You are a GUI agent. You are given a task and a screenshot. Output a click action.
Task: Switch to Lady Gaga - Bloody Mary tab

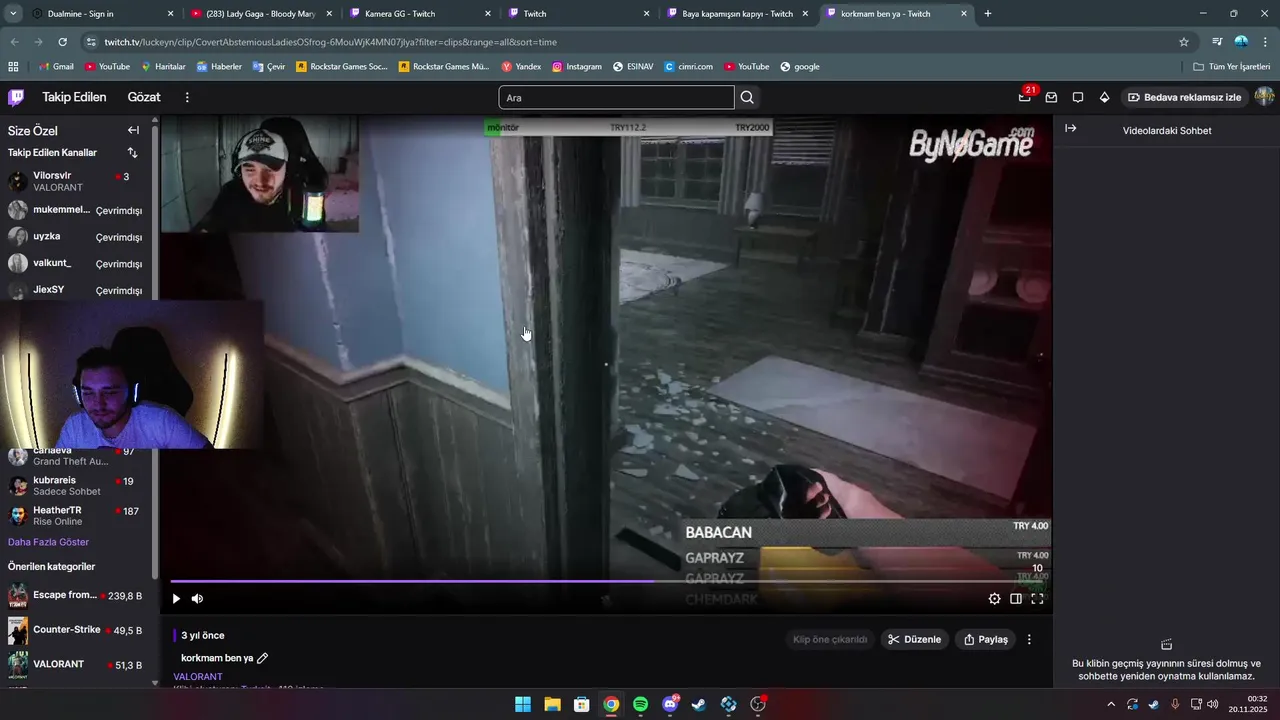pos(262,14)
